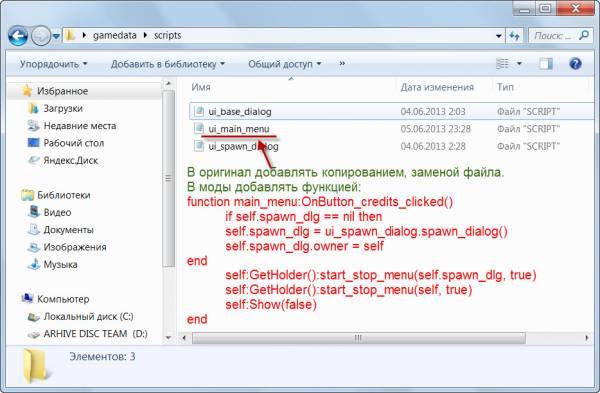The image size is (600, 393).
Task: Sort by the Тип column header
Action: pyautogui.click(x=505, y=87)
